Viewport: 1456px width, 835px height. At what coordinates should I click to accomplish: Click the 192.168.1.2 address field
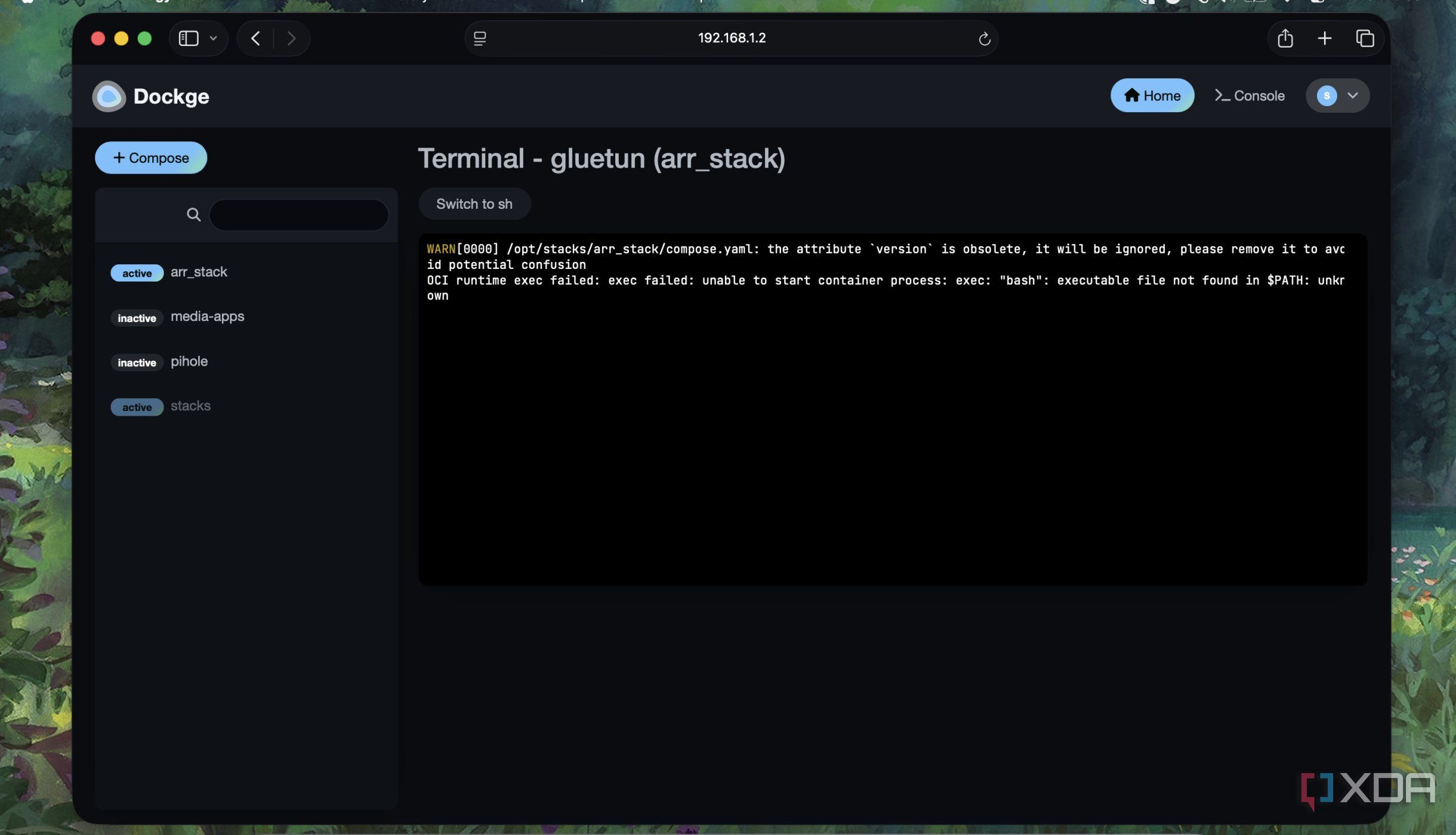[731, 38]
